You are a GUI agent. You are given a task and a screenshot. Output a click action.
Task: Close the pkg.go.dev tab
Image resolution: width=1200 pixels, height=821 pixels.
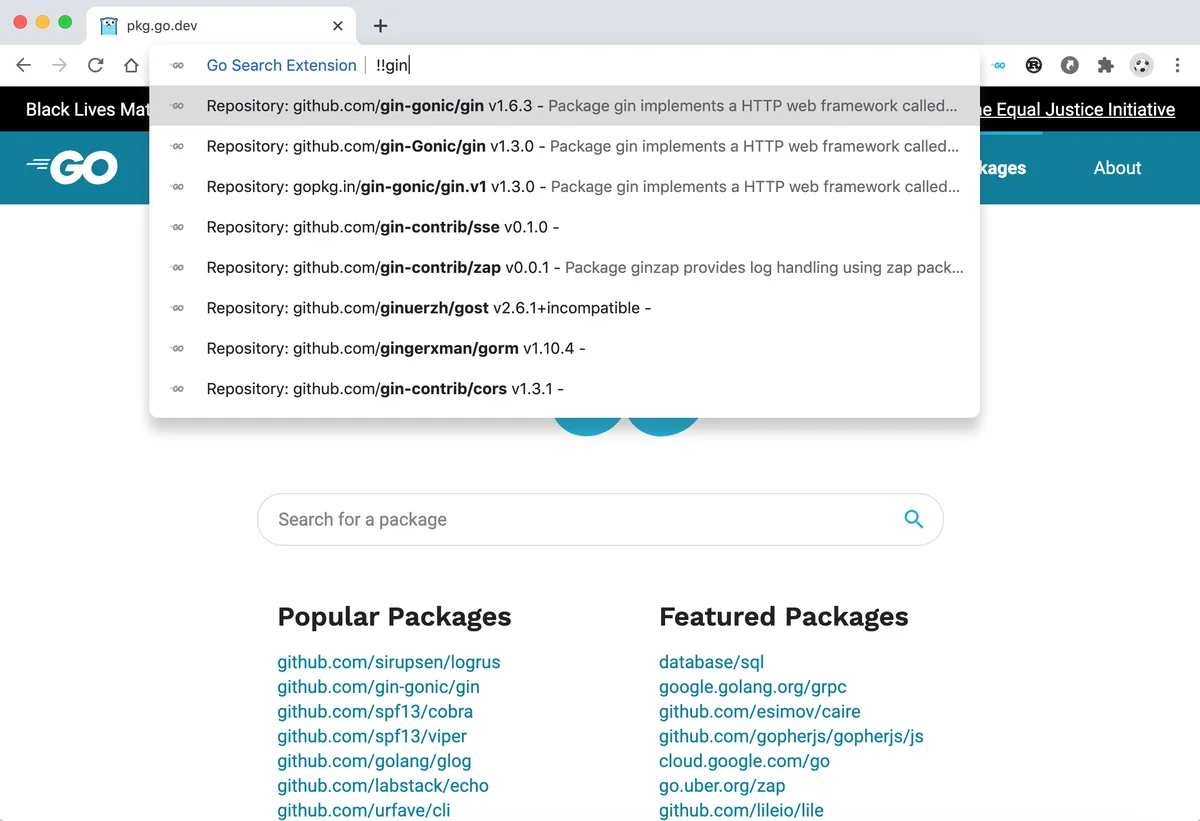click(x=338, y=26)
